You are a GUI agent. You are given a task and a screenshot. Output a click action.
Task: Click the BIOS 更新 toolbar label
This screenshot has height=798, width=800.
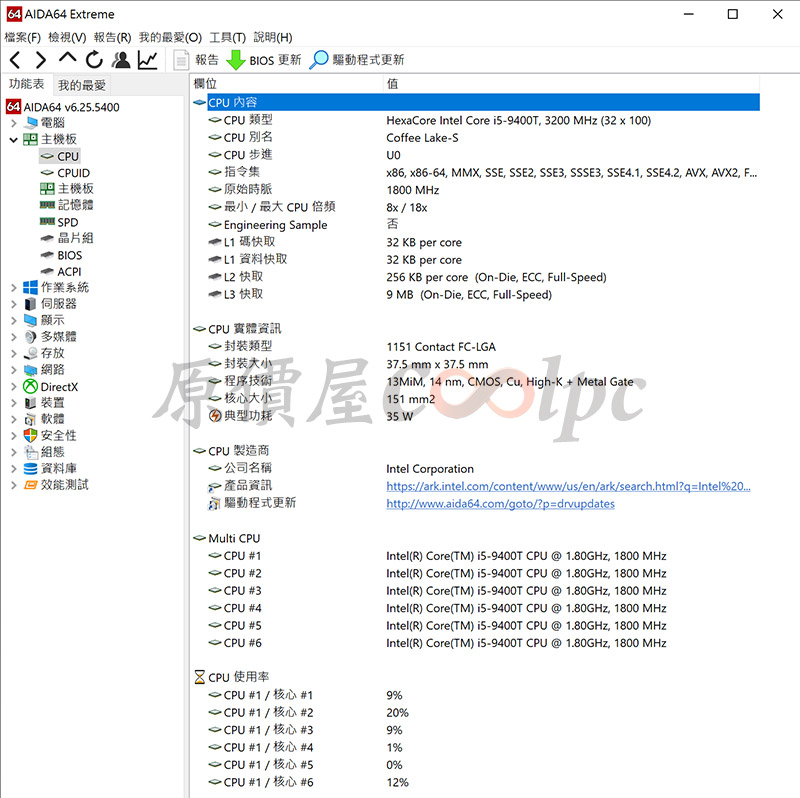[276, 60]
